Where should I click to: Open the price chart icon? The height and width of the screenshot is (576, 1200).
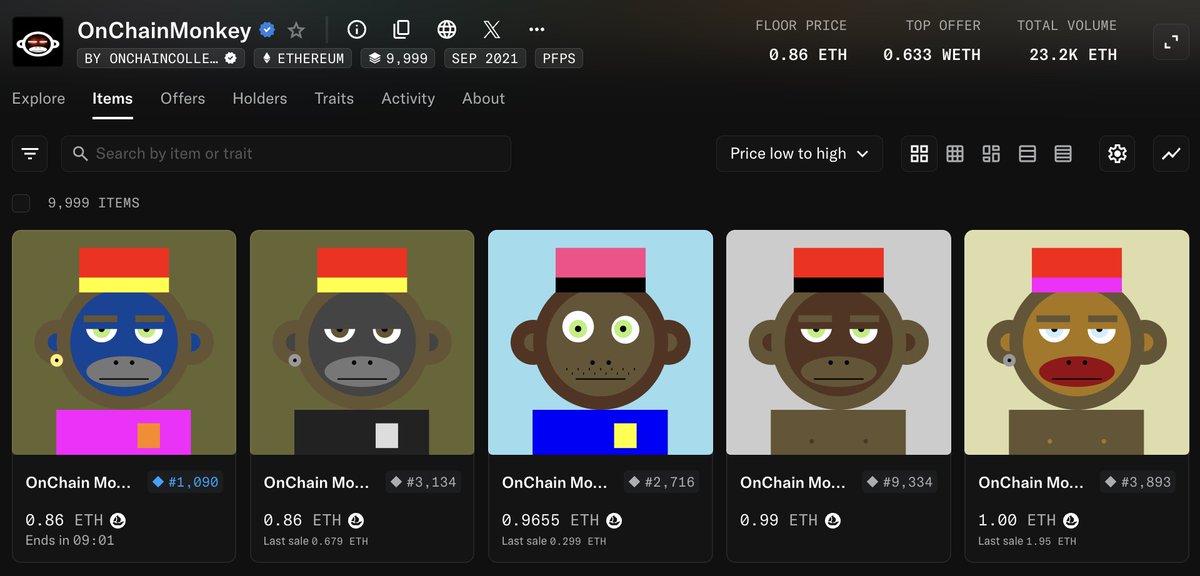pyautogui.click(x=1171, y=154)
